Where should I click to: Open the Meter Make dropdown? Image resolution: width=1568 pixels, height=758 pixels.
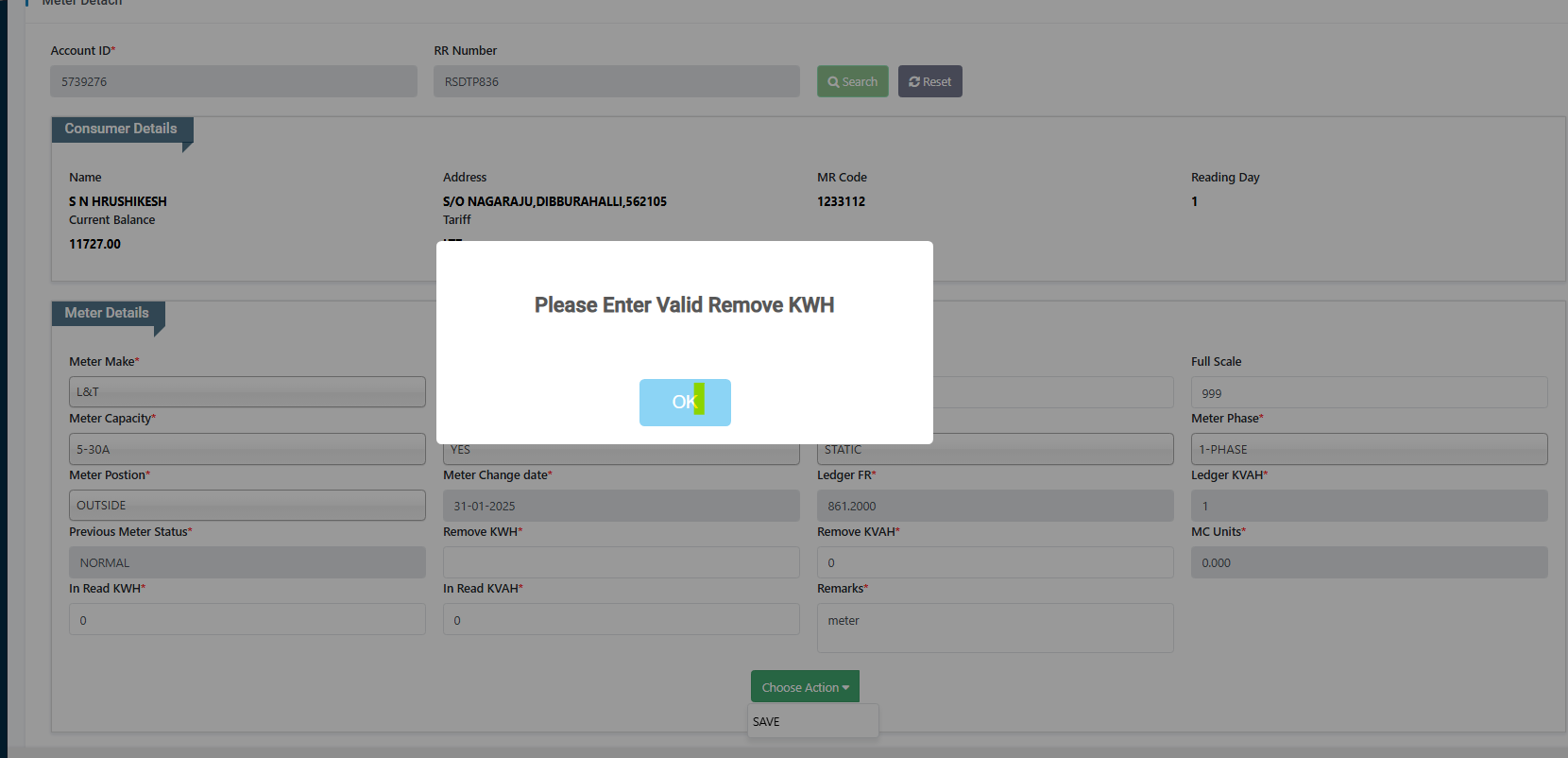[x=247, y=392]
